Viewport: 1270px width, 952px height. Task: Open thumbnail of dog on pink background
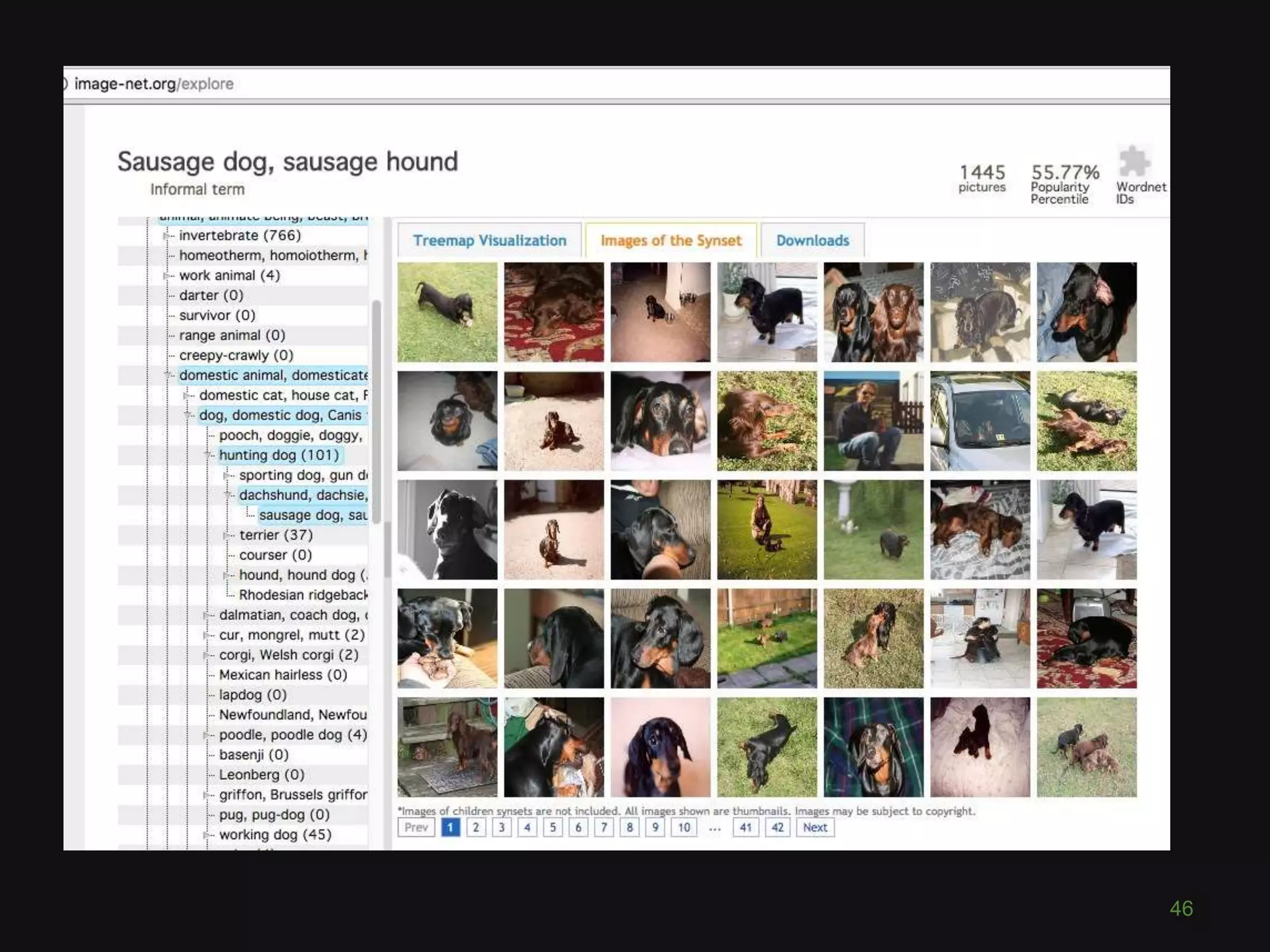pyautogui.click(x=660, y=747)
